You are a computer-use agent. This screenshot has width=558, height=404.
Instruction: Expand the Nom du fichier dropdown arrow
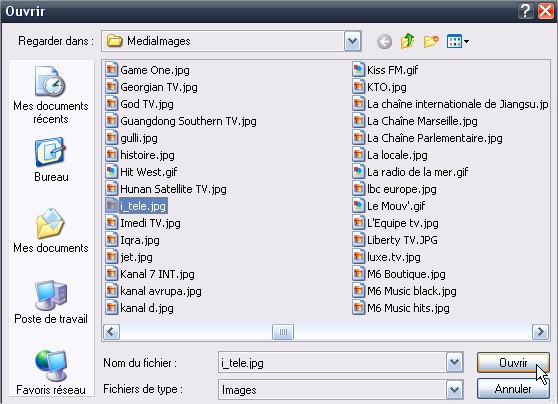pyautogui.click(x=454, y=363)
